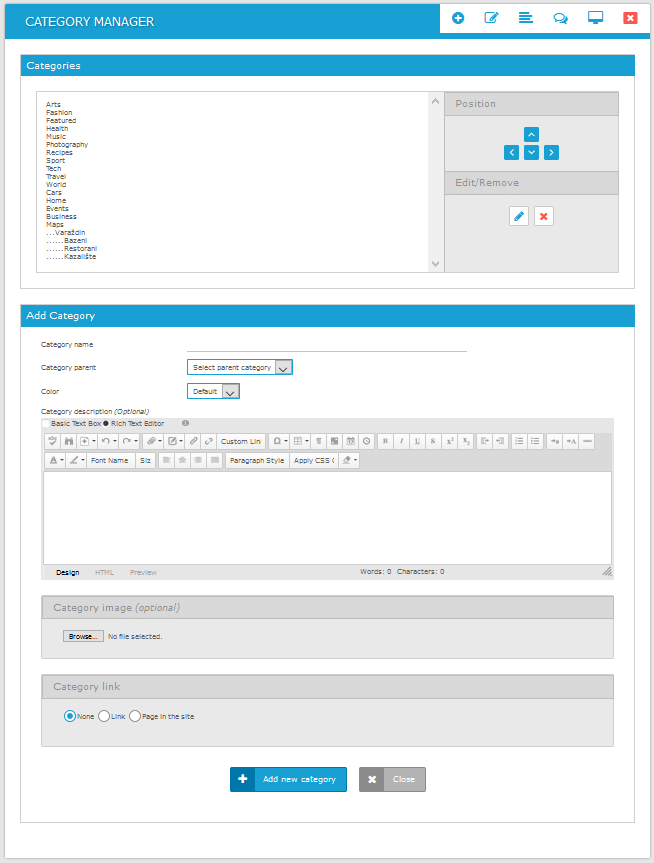Click the pencil edit category icon
This screenshot has width=654, height=863.
518,216
